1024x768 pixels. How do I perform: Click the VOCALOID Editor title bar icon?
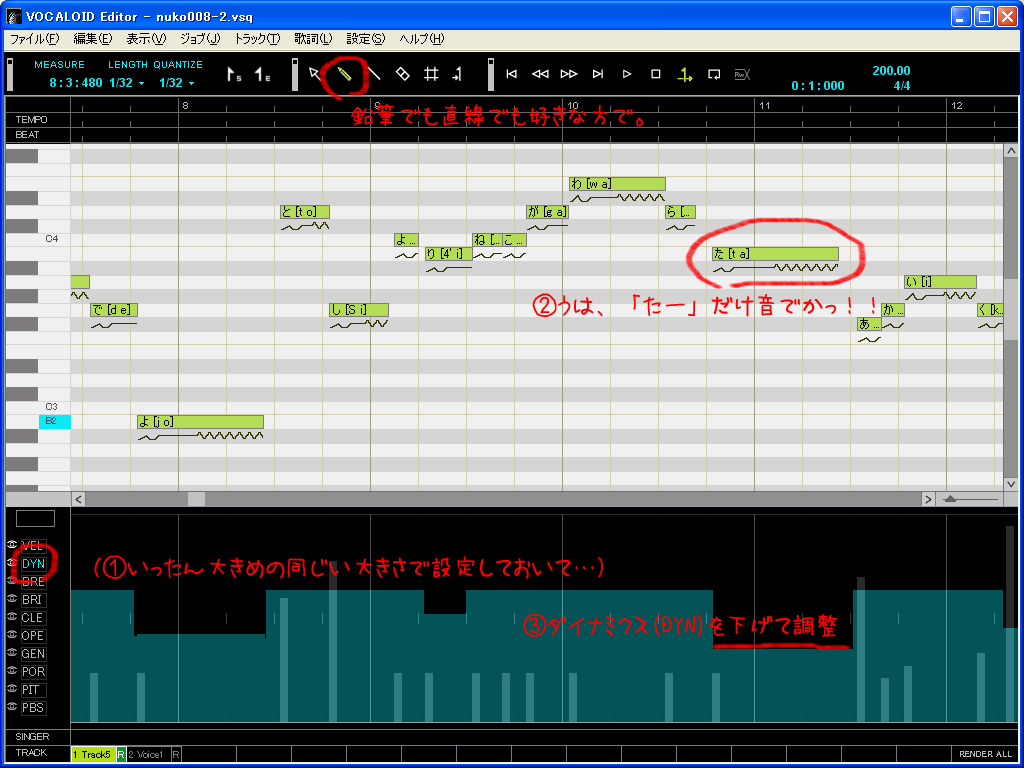(x=14, y=16)
